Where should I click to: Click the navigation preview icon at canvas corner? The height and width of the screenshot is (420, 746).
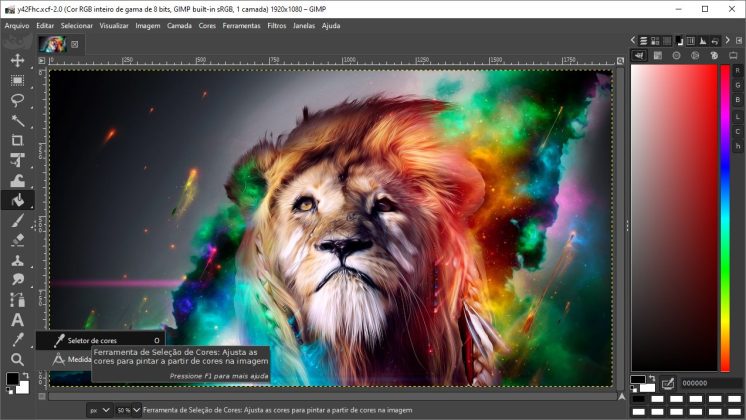pyautogui.click(x=621, y=396)
